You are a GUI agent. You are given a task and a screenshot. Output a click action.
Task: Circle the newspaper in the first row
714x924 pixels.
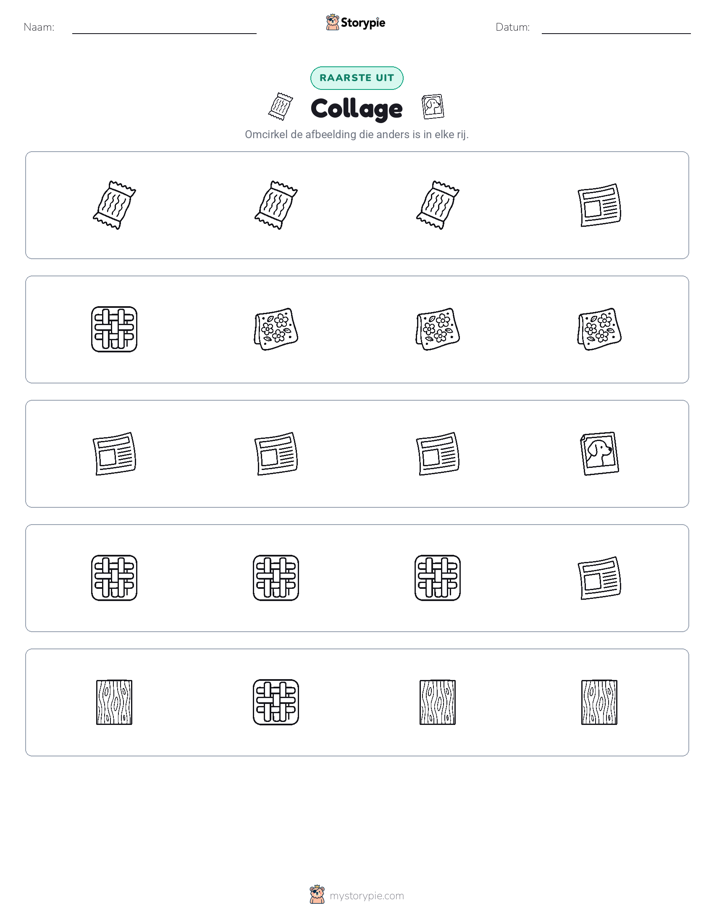coord(599,205)
